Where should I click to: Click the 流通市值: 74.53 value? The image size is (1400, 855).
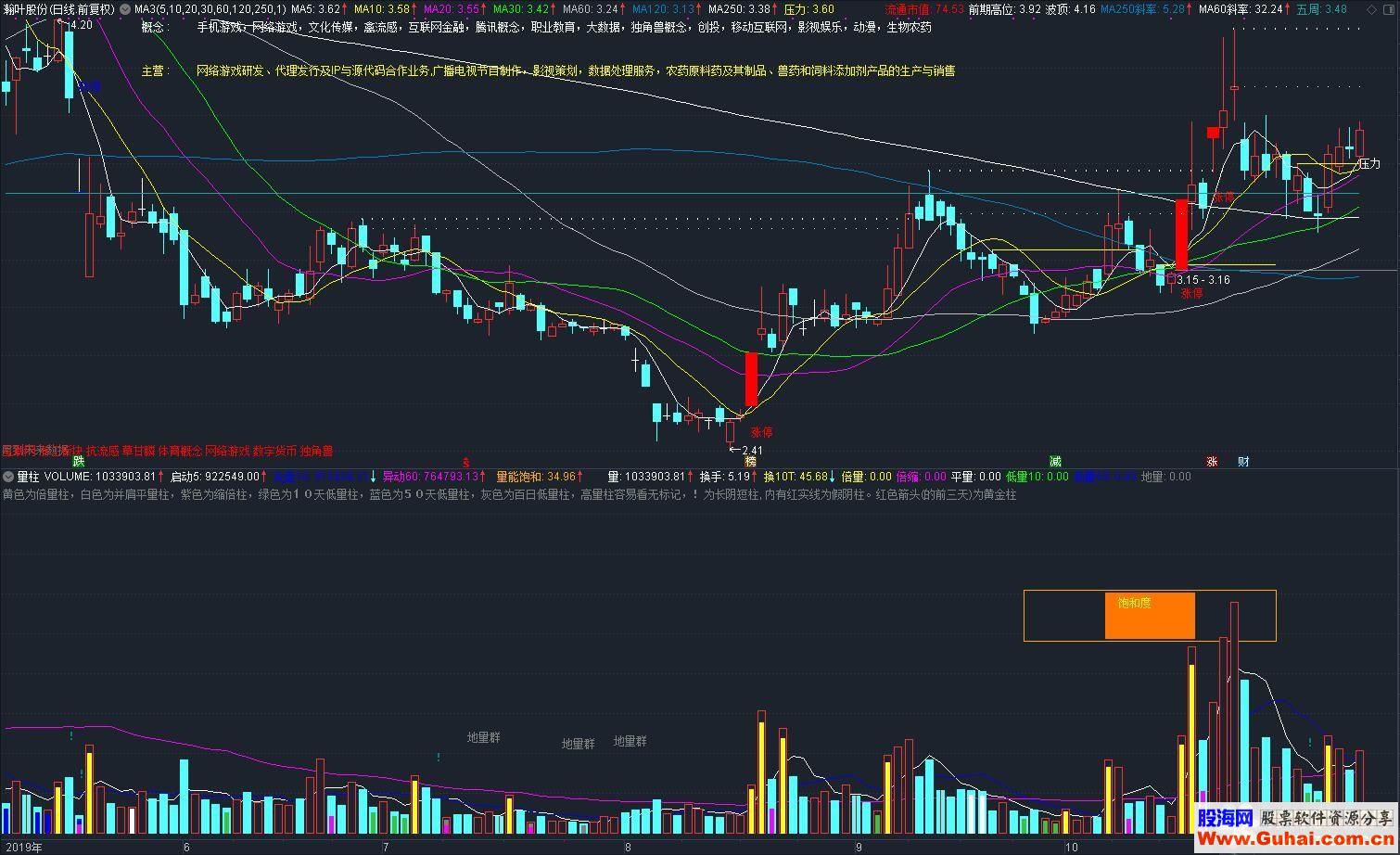point(924,9)
